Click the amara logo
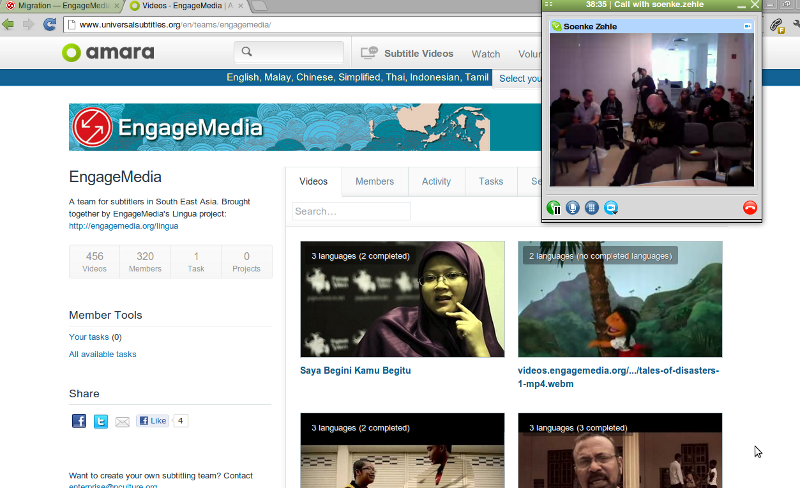 pyautogui.click(x=108, y=53)
